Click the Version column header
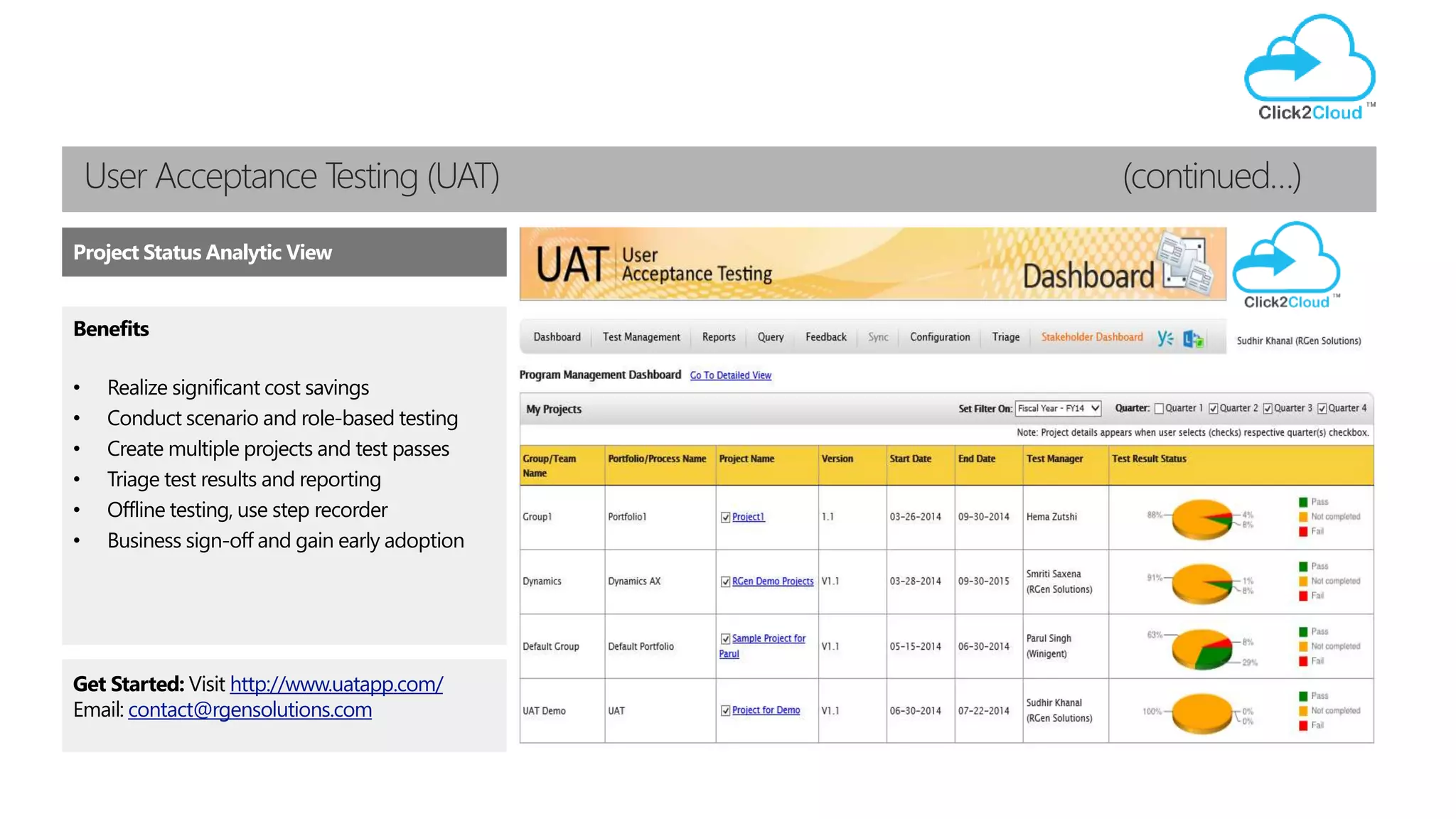Viewport: 1456px width, 819px height. 852,466
